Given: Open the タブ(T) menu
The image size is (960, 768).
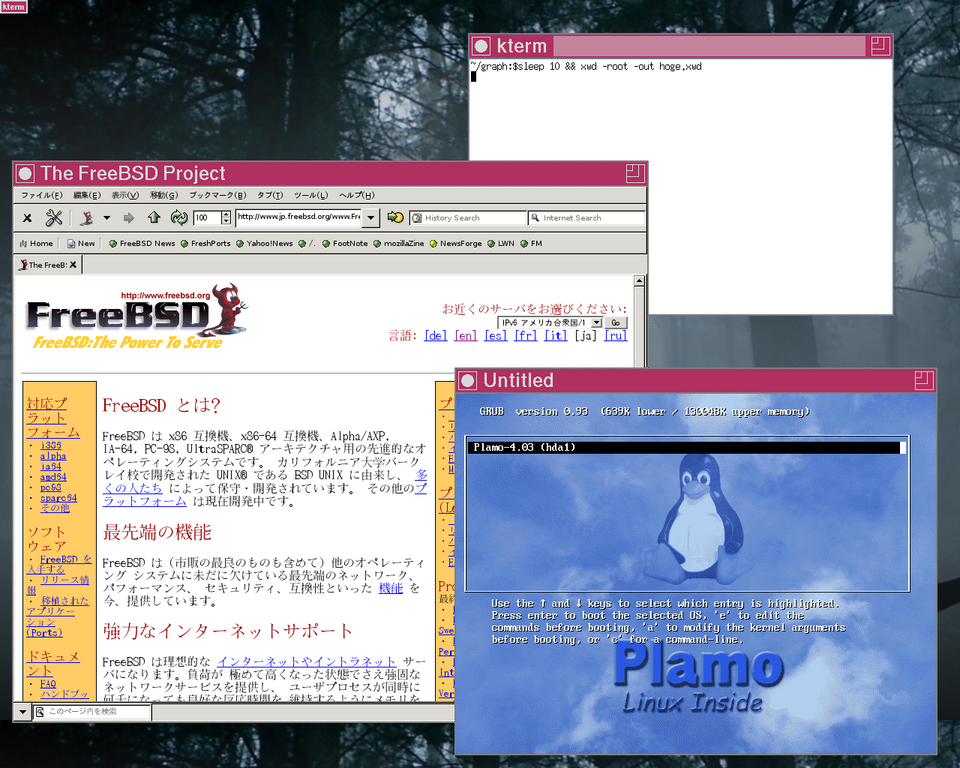Looking at the screenshot, I should (270, 195).
